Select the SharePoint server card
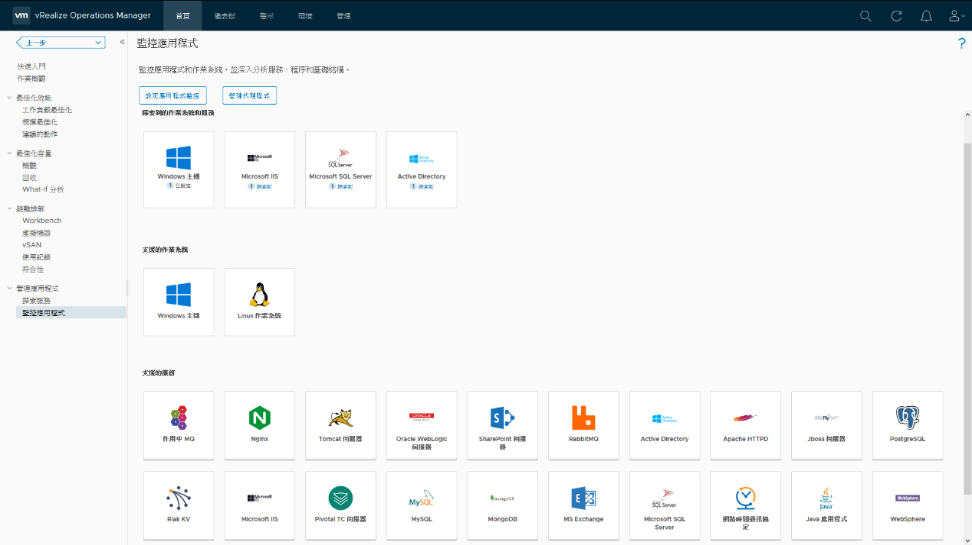Screen dimensions: 972x545 [502, 425]
